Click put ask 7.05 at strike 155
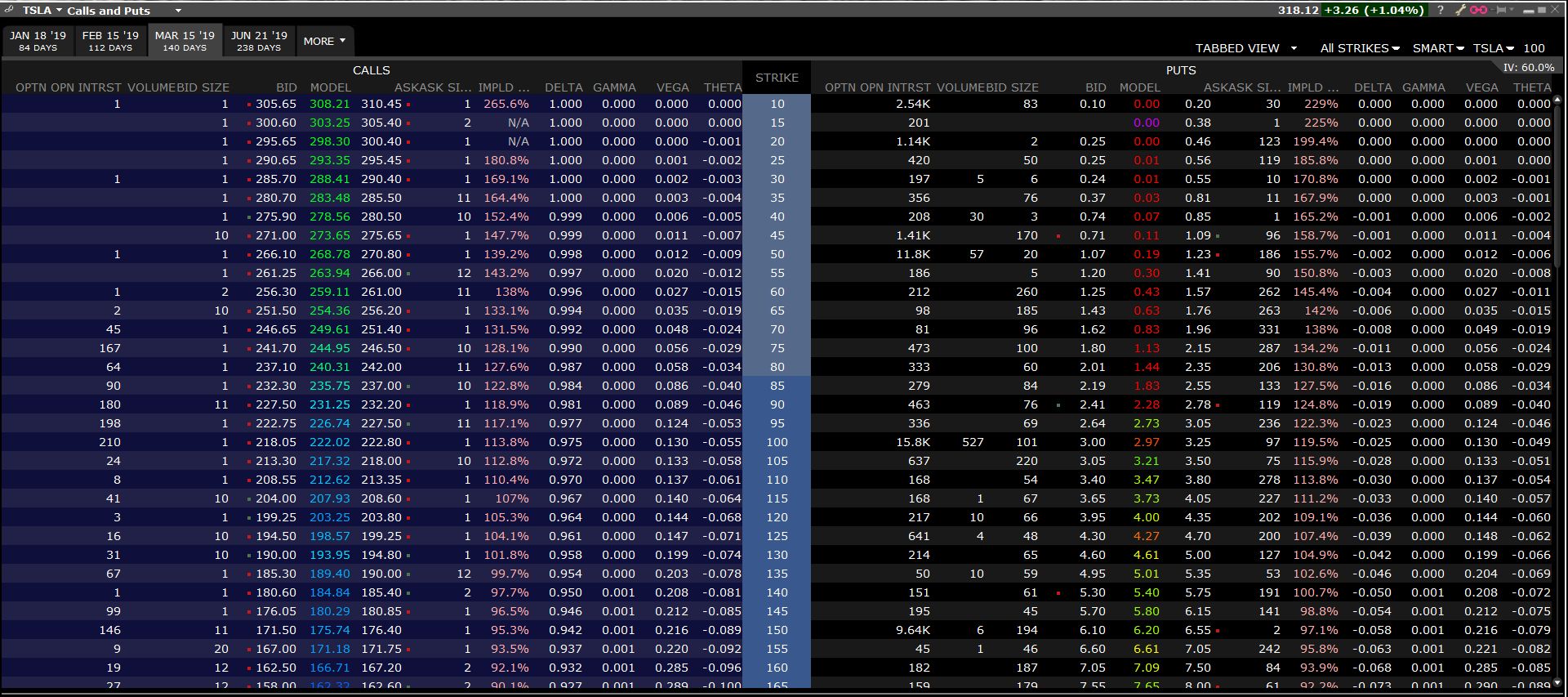Image resolution: width=1568 pixels, height=697 pixels. click(x=1198, y=649)
